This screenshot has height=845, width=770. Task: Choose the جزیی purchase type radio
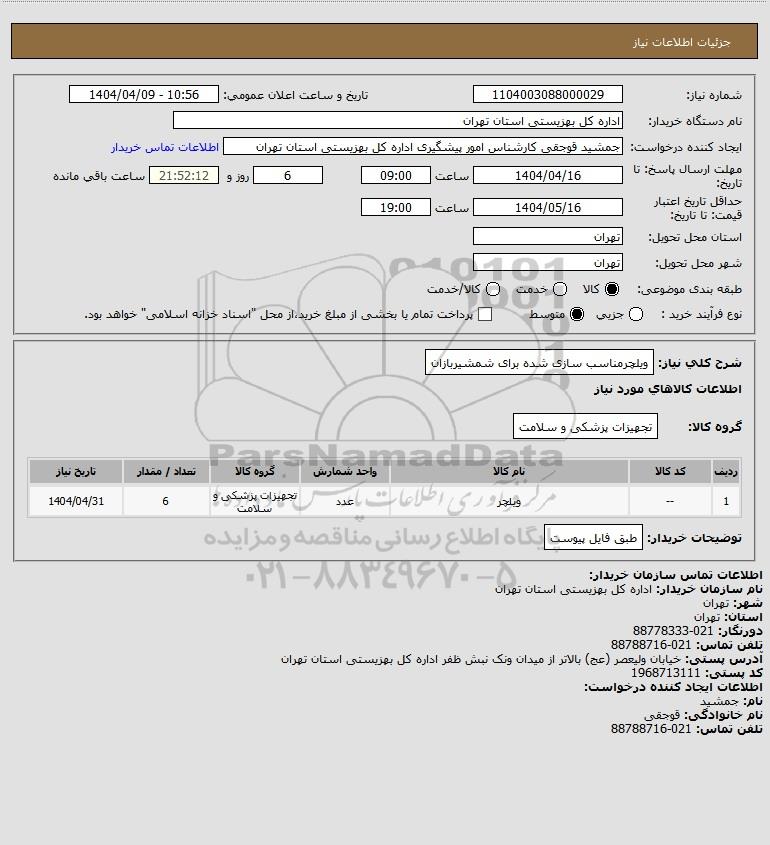pyautogui.click(x=636, y=314)
